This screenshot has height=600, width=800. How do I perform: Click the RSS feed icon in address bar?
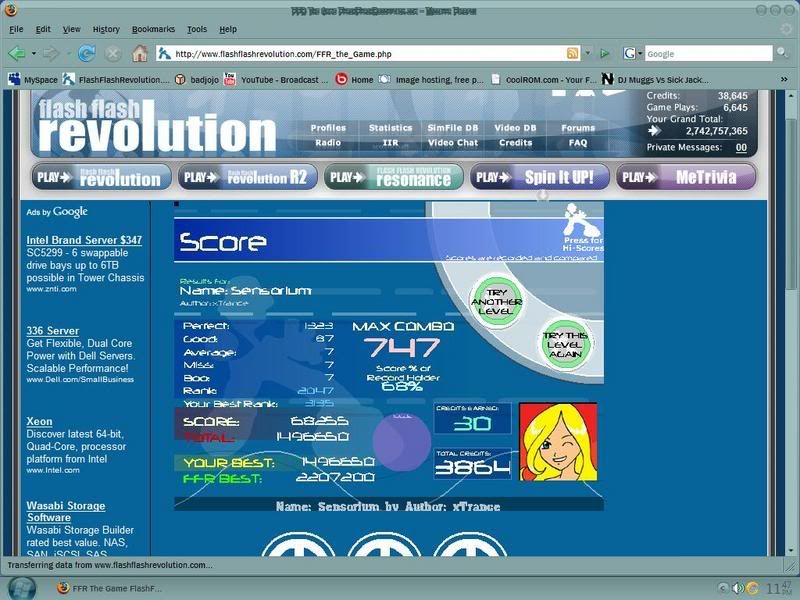pyautogui.click(x=573, y=53)
